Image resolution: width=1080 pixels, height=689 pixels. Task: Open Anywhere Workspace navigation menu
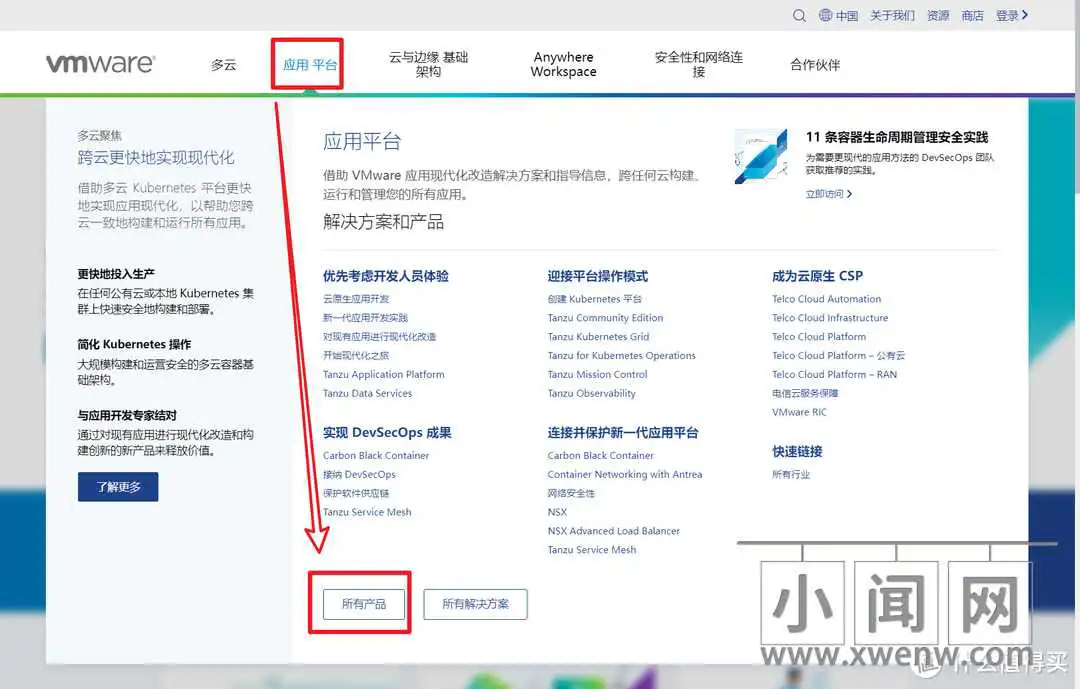point(563,64)
